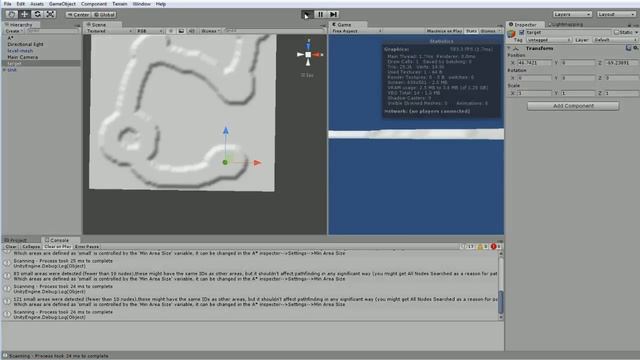The image size is (640, 360).
Task: Click the Add Component button
Action: point(573,106)
